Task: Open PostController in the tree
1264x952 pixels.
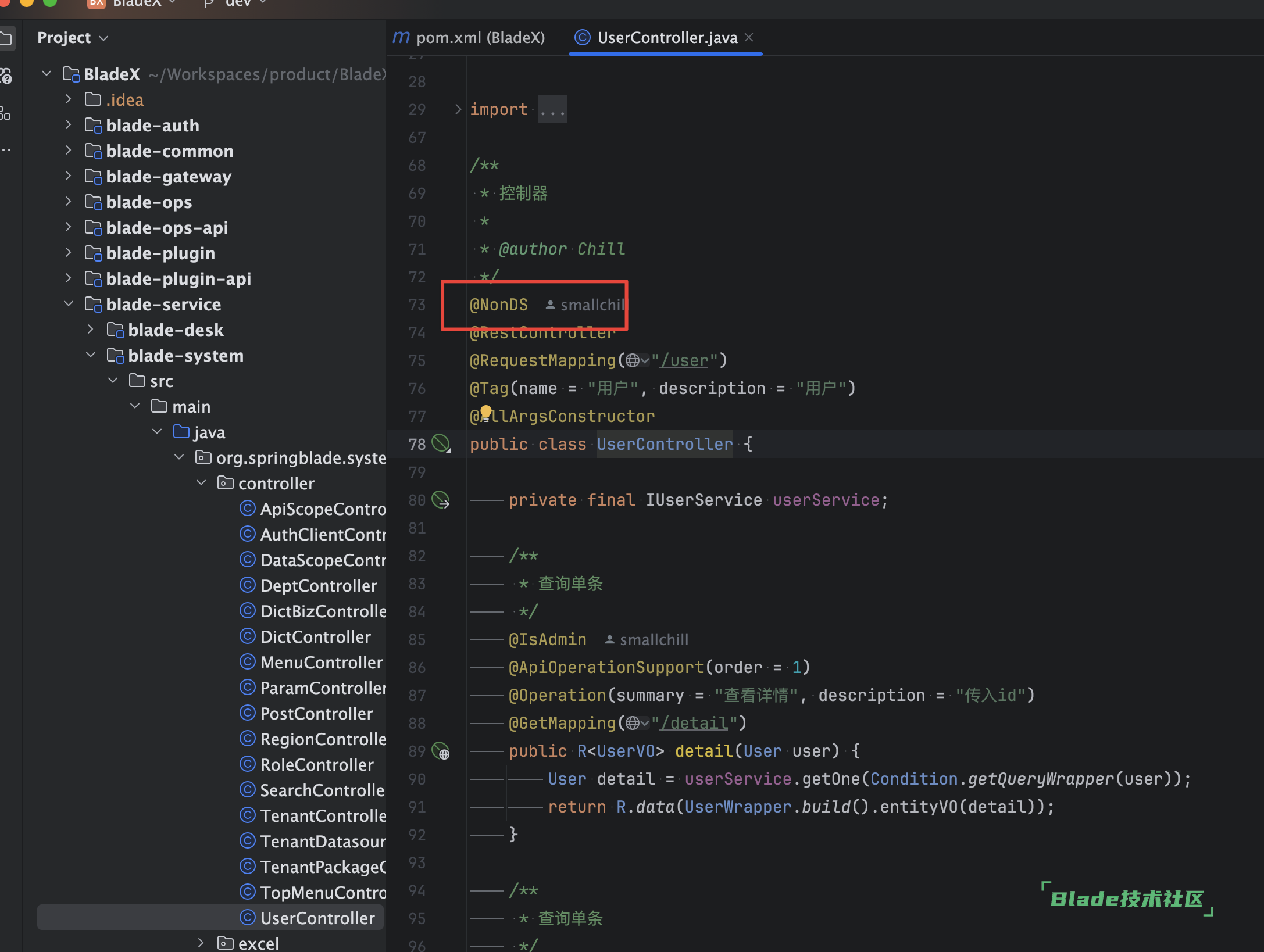Action: pos(306,714)
